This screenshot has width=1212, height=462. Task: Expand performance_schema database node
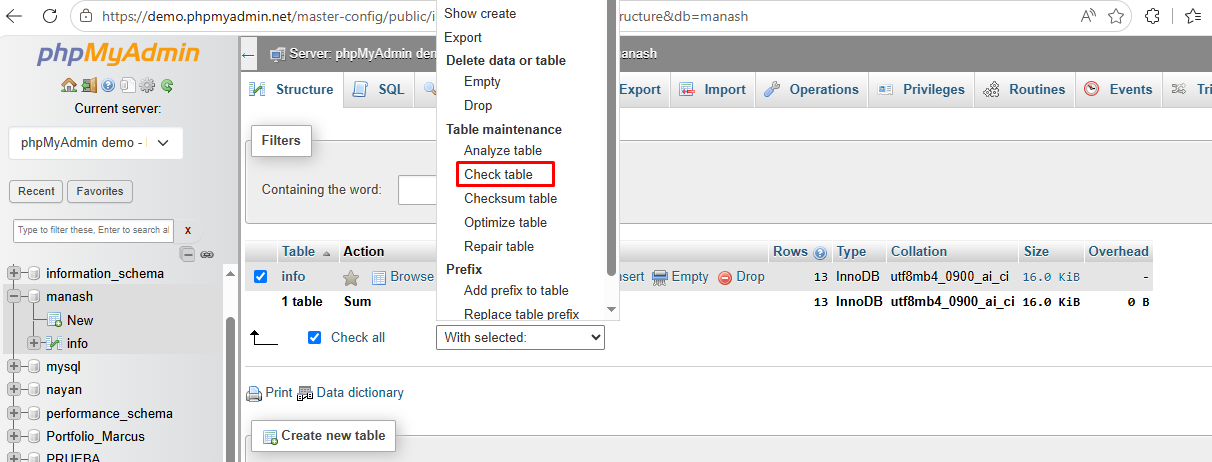(x=15, y=414)
